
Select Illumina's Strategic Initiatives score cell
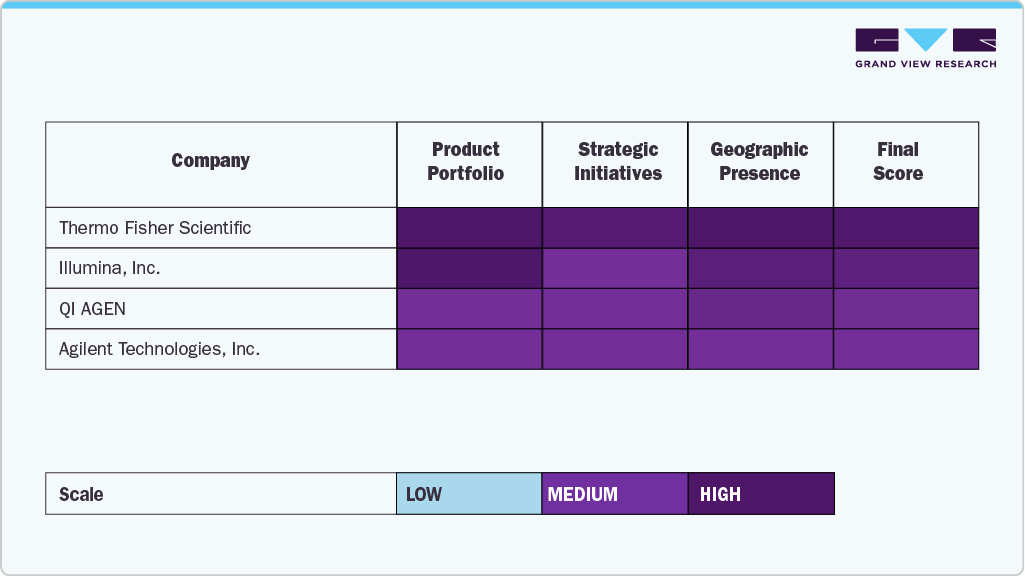pos(615,268)
